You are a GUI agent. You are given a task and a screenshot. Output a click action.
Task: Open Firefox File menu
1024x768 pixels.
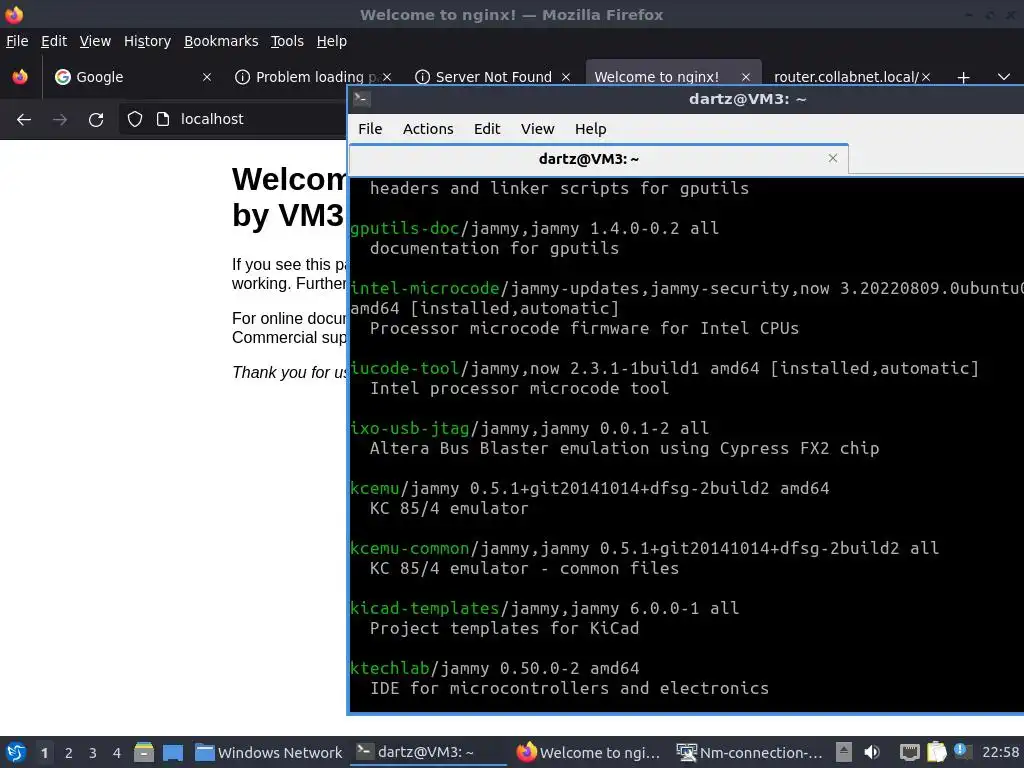17,41
